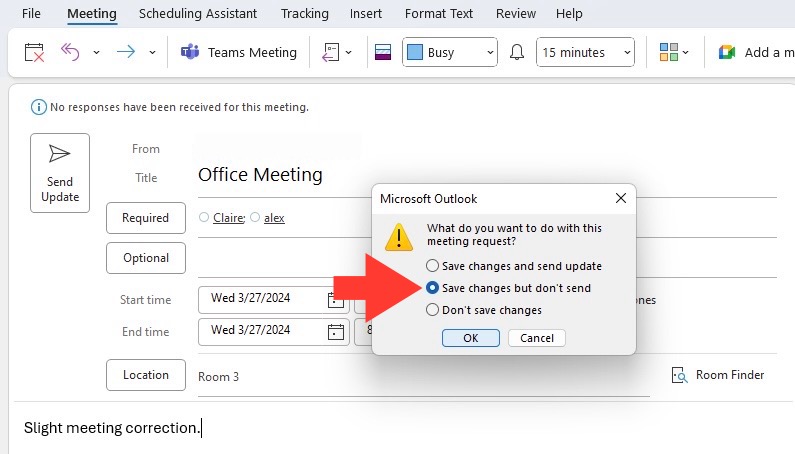Expand the meeting notes dropdown arrow

[x=348, y=52]
